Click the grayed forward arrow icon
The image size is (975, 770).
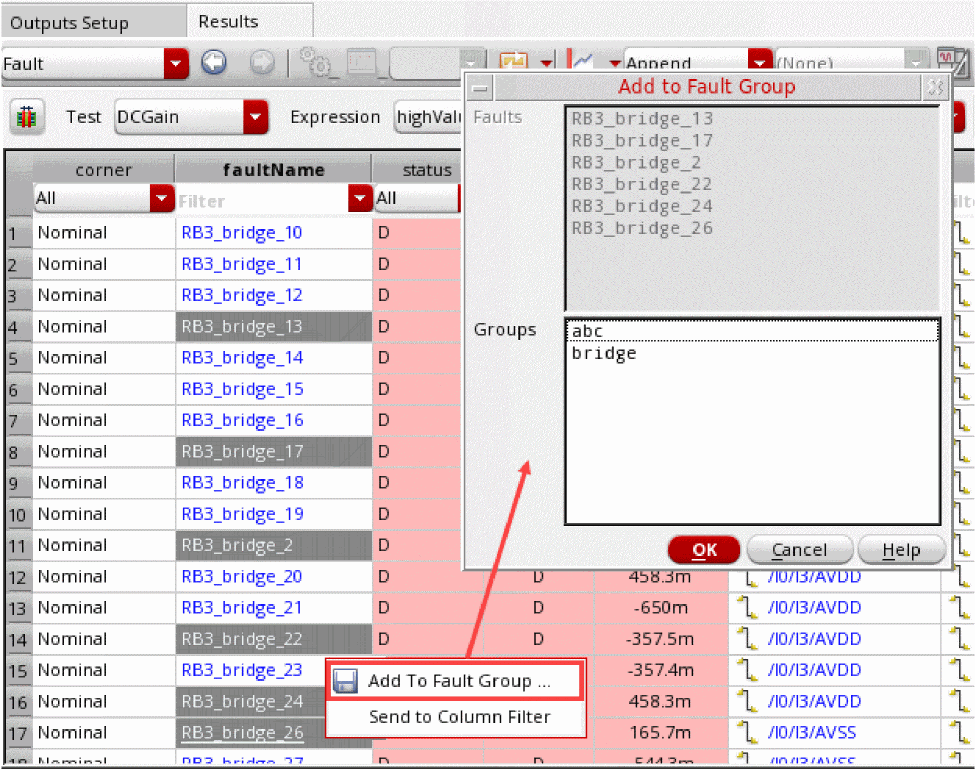[x=262, y=62]
